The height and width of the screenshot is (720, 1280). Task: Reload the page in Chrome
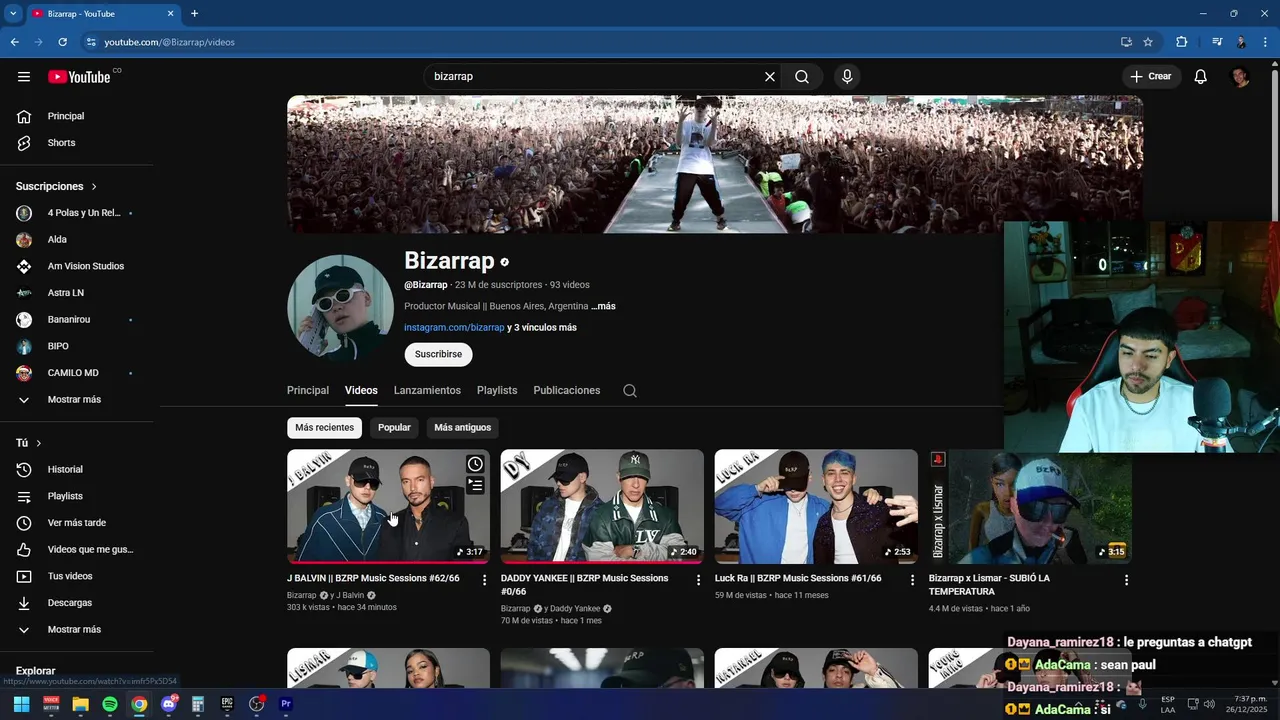[x=62, y=42]
